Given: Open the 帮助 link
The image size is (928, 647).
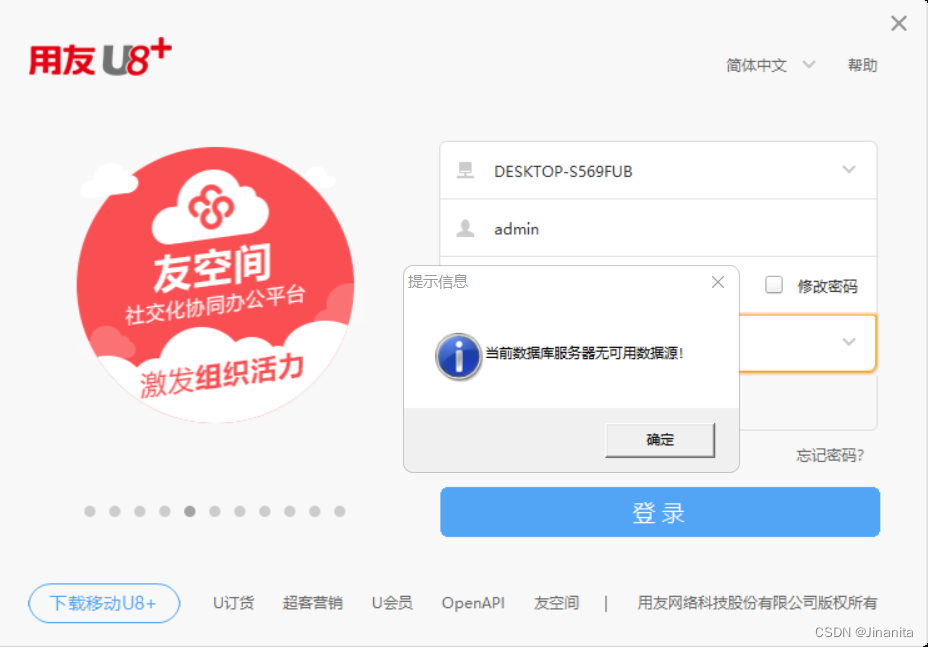Looking at the screenshot, I should point(862,65).
